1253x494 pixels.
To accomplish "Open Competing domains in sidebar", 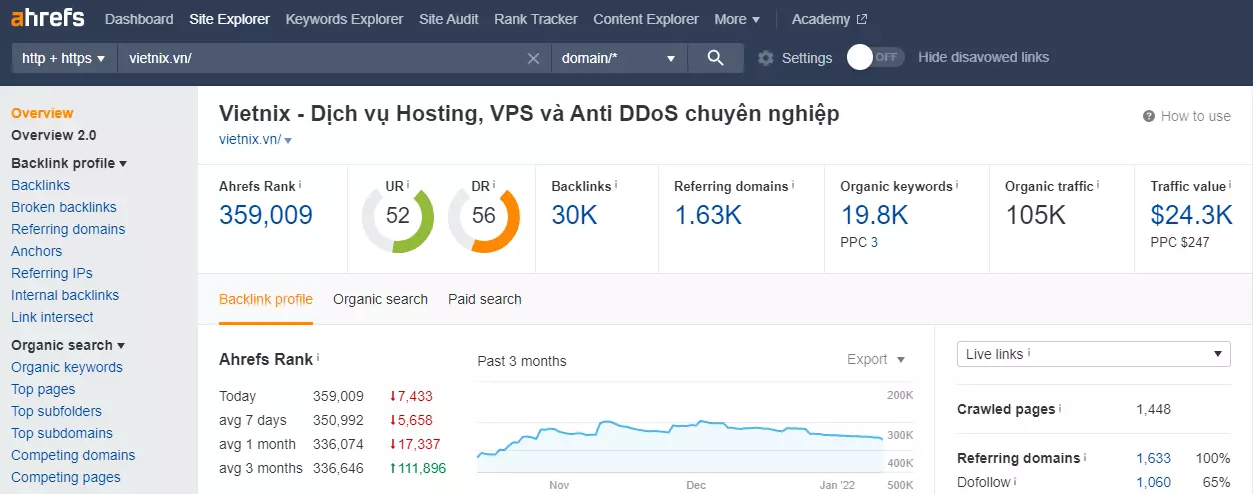I will tap(73, 455).
